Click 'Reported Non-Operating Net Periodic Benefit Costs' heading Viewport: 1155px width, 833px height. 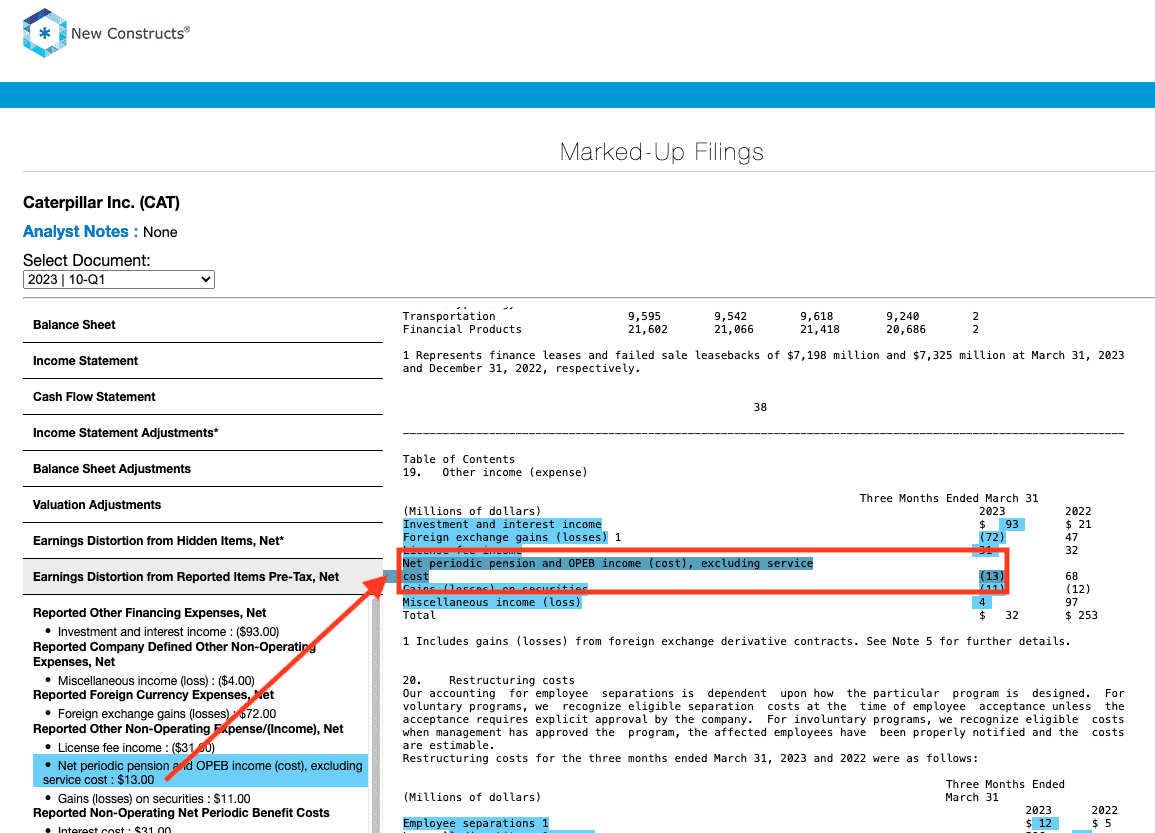[181, 813]
